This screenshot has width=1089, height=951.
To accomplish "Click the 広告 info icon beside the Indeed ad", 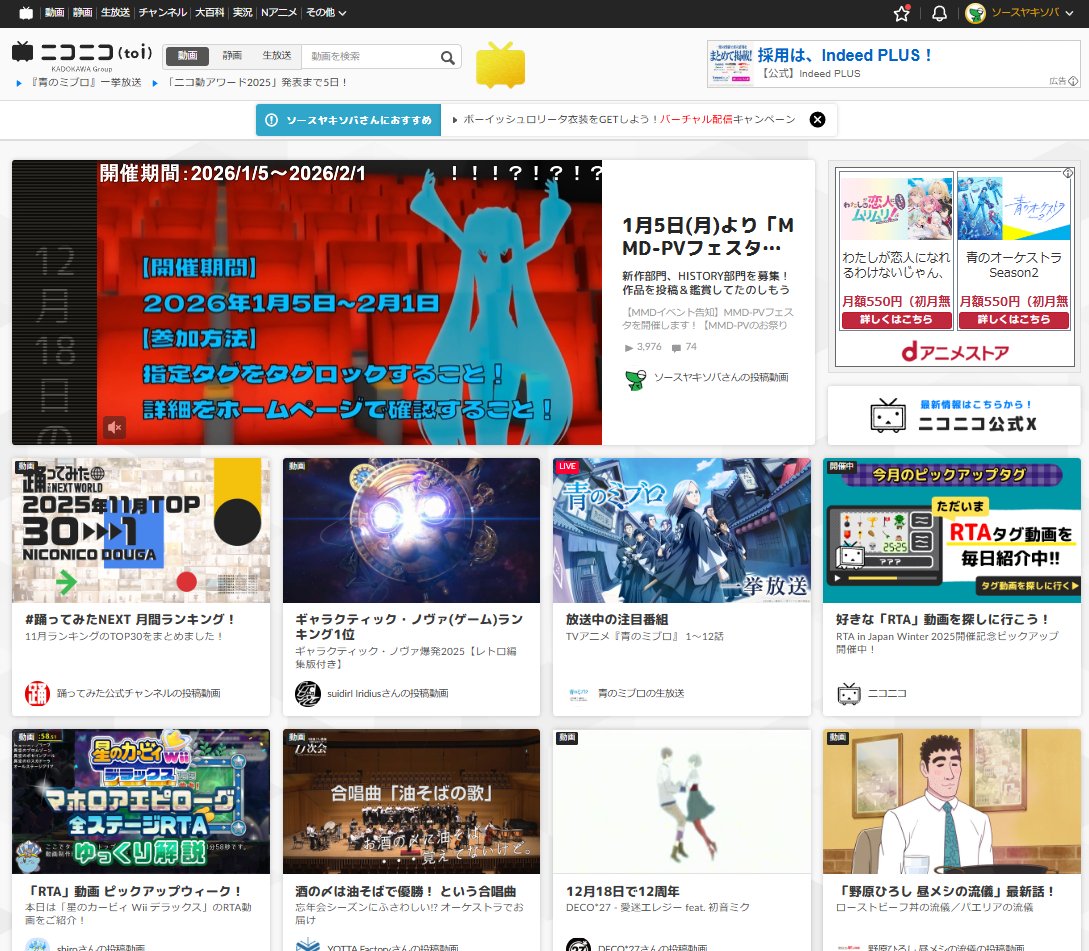I will point(1073,81).
